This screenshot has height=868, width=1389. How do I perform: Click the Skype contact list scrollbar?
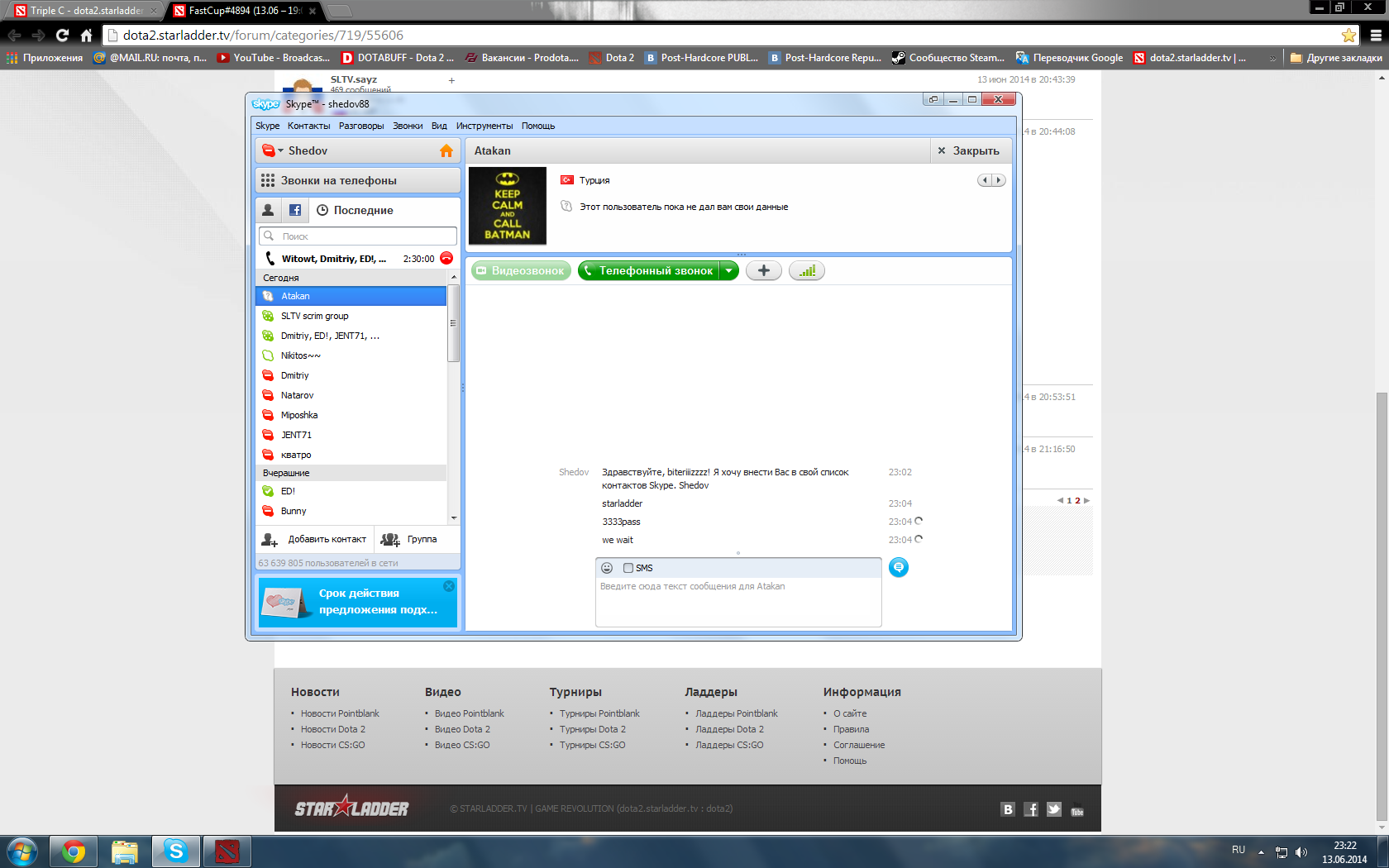pyautogui.click(x=453, y=323)
